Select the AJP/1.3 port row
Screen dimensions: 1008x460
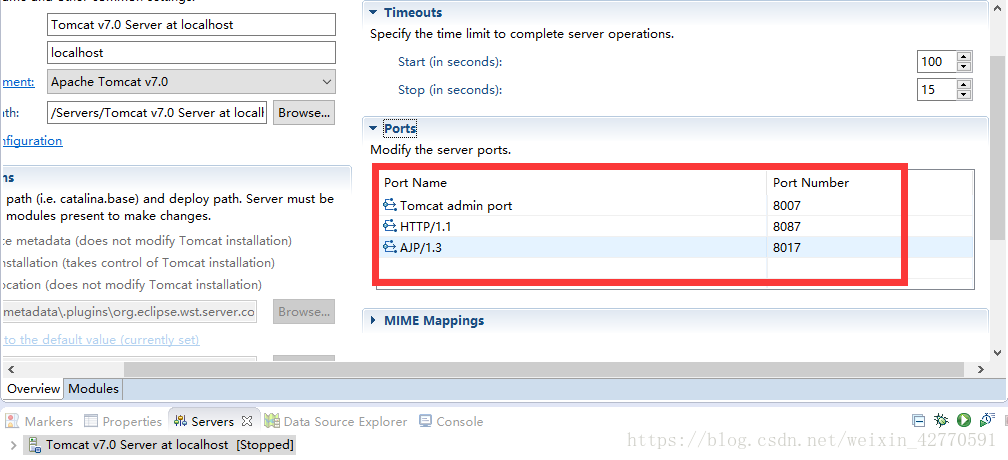pos(675,247)
